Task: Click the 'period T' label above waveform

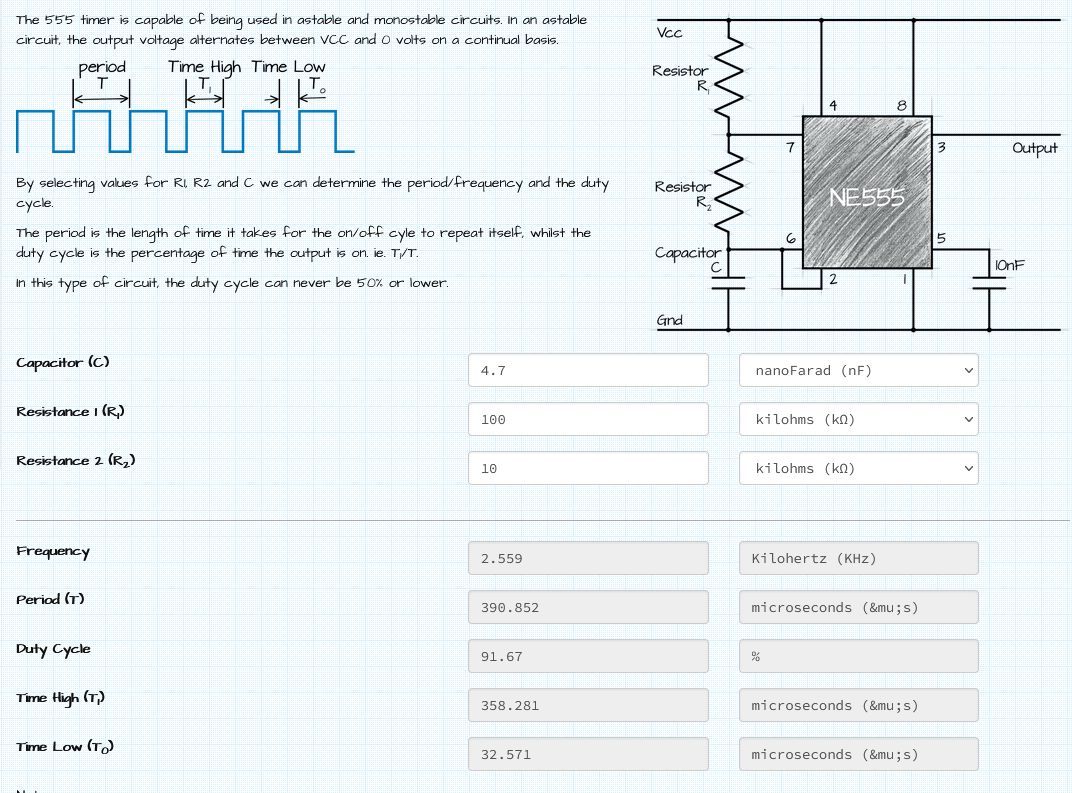Action: (102, 75)
